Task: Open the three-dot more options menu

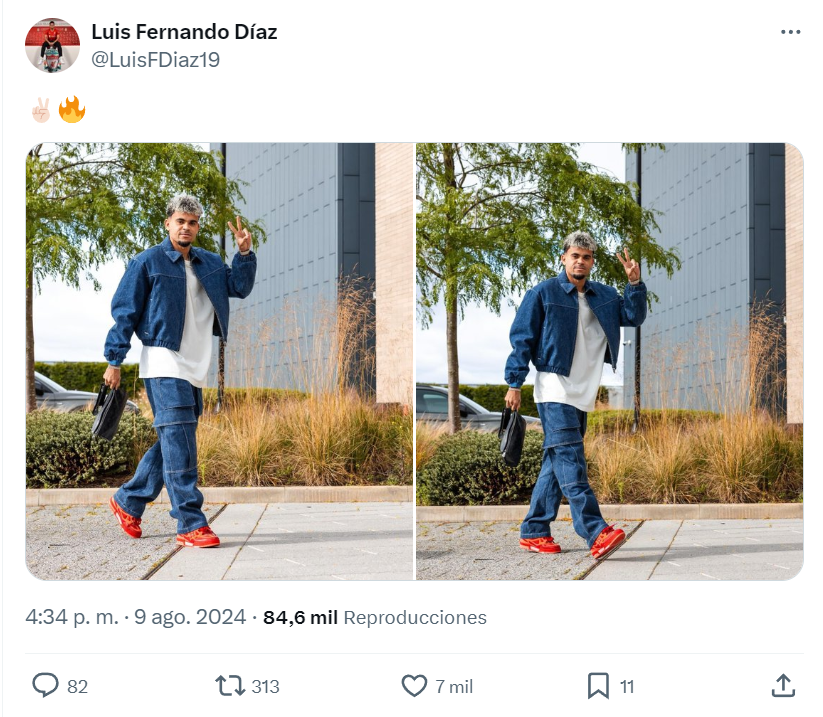Action: pyautogui.click(x=790, y=32)
